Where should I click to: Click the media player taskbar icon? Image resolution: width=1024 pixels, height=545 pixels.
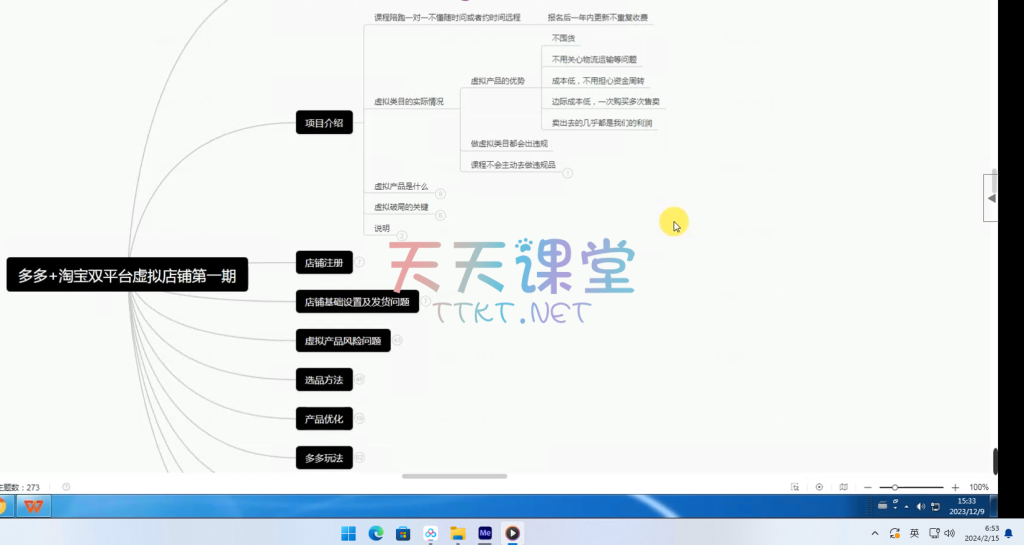512,533
